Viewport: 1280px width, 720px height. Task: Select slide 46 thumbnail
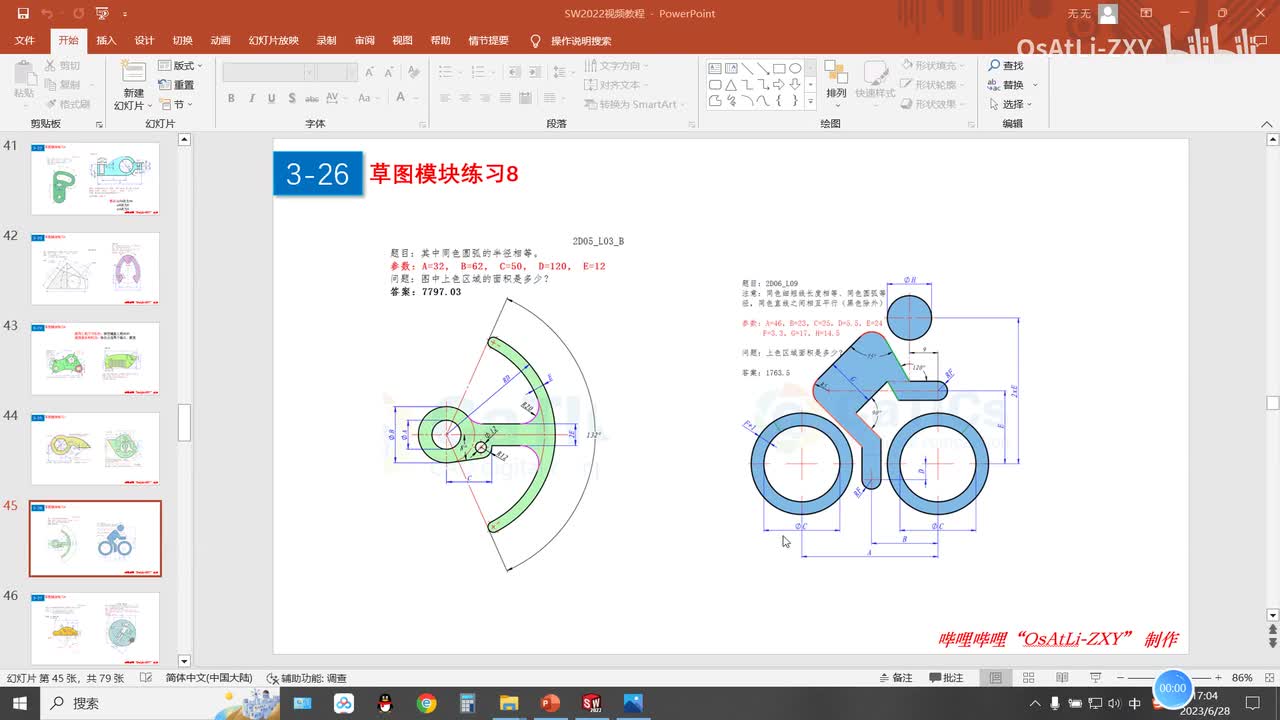95,628
